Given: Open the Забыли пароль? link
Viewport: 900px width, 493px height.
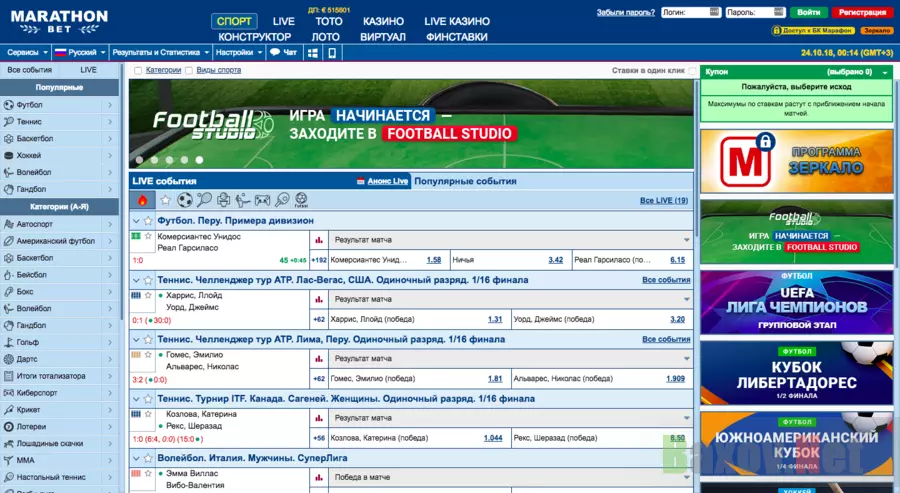Looking at the screenshot, I should point(626,12).
